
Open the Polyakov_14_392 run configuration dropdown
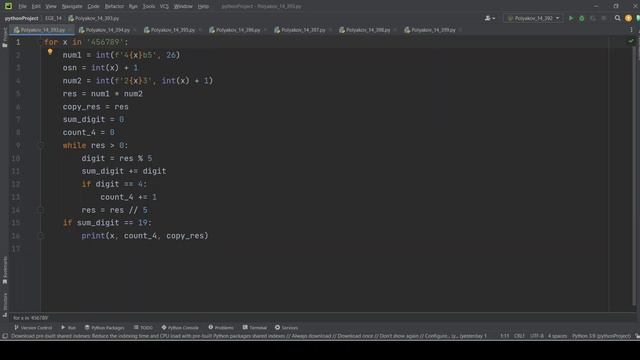(533, 18)
